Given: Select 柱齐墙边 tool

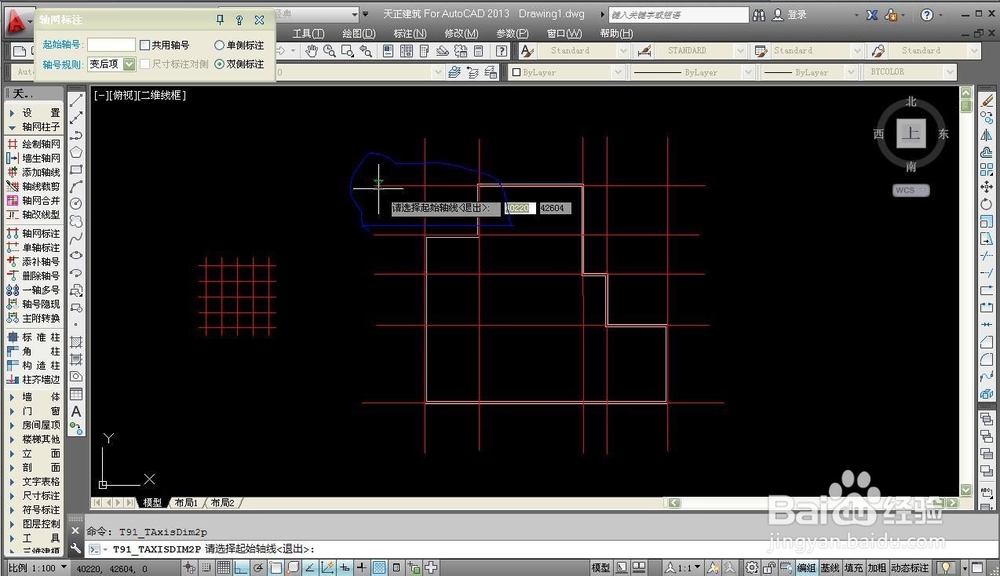Looking at the screenshot, I should tap(34, 380).
